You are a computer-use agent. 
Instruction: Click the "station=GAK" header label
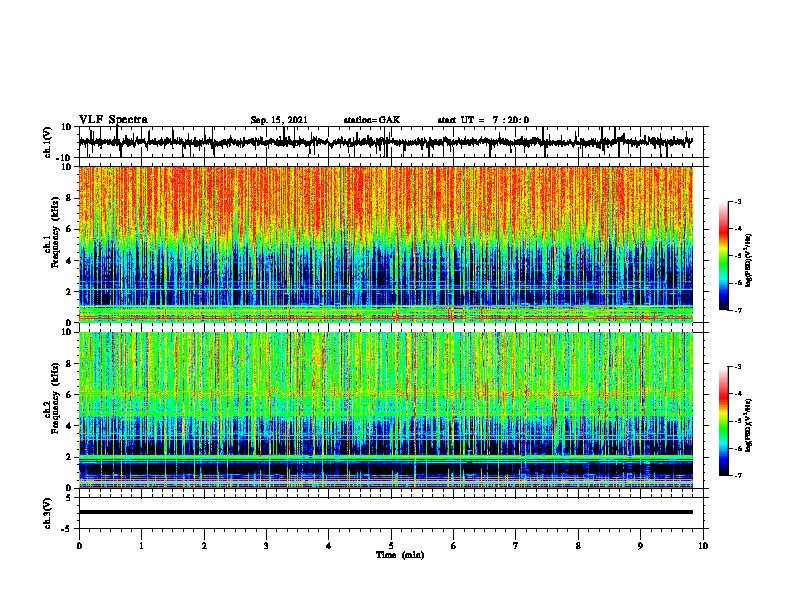(372, 120)
